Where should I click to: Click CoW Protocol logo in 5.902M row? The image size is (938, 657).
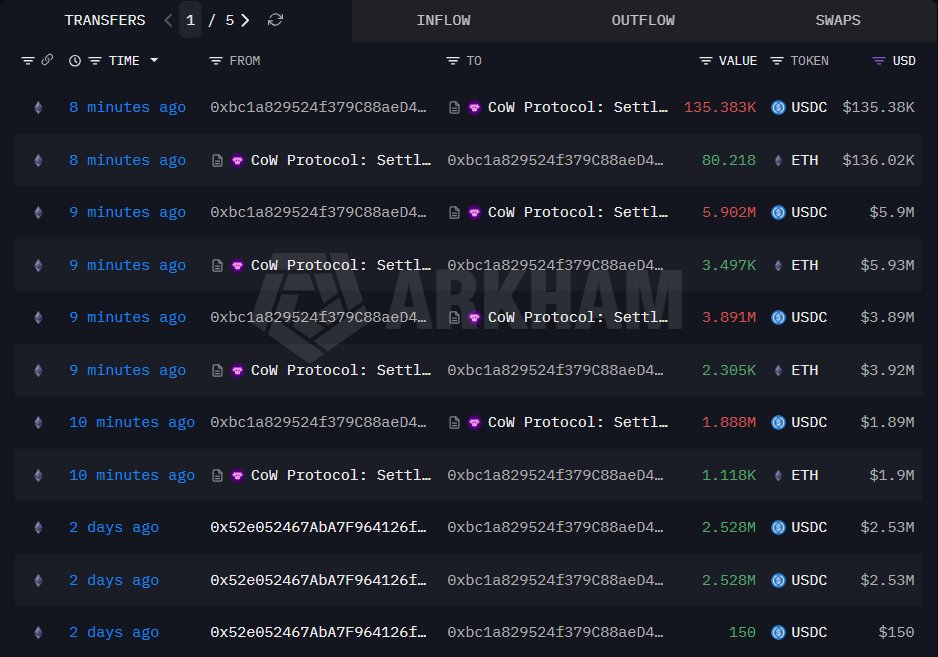pos(474,212)
